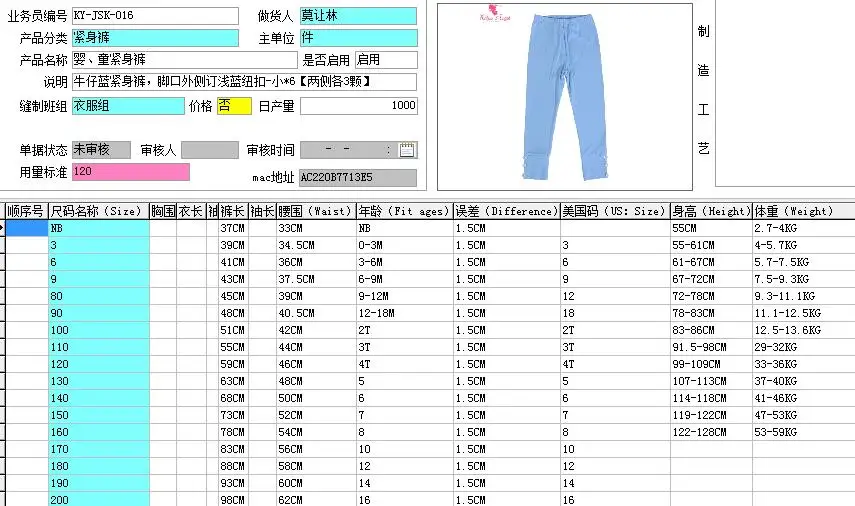The width and height of the screenshot is (855, 506).
Task: Select the 缝制班组 field 衣服组
Action: pyautogui.click(x=128, y=106)
